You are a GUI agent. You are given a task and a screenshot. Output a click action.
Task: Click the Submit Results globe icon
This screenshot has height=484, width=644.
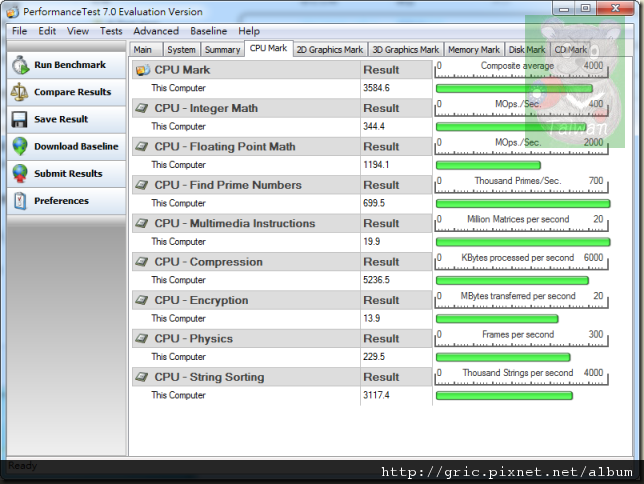click(20, 174)
